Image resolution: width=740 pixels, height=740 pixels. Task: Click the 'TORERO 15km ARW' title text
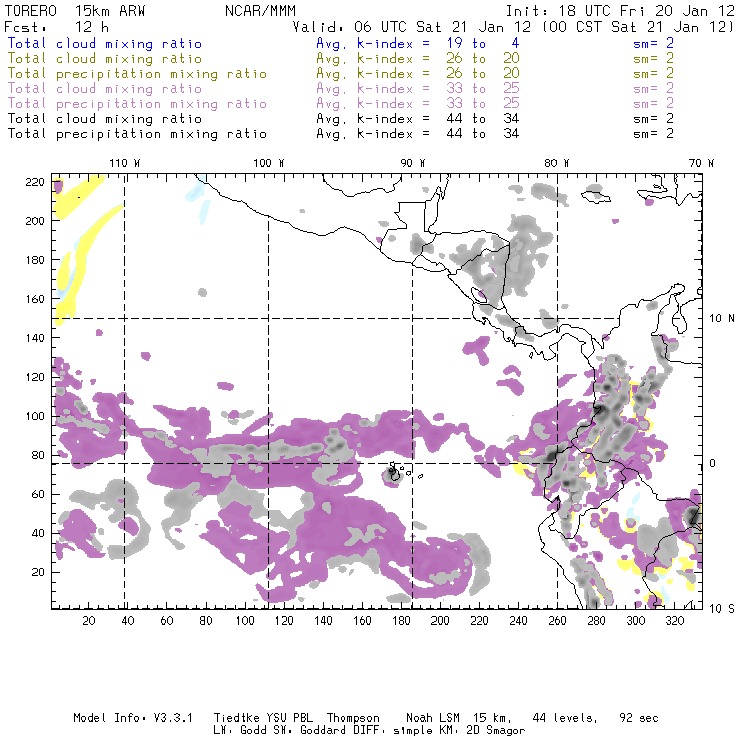coord(75,11)
